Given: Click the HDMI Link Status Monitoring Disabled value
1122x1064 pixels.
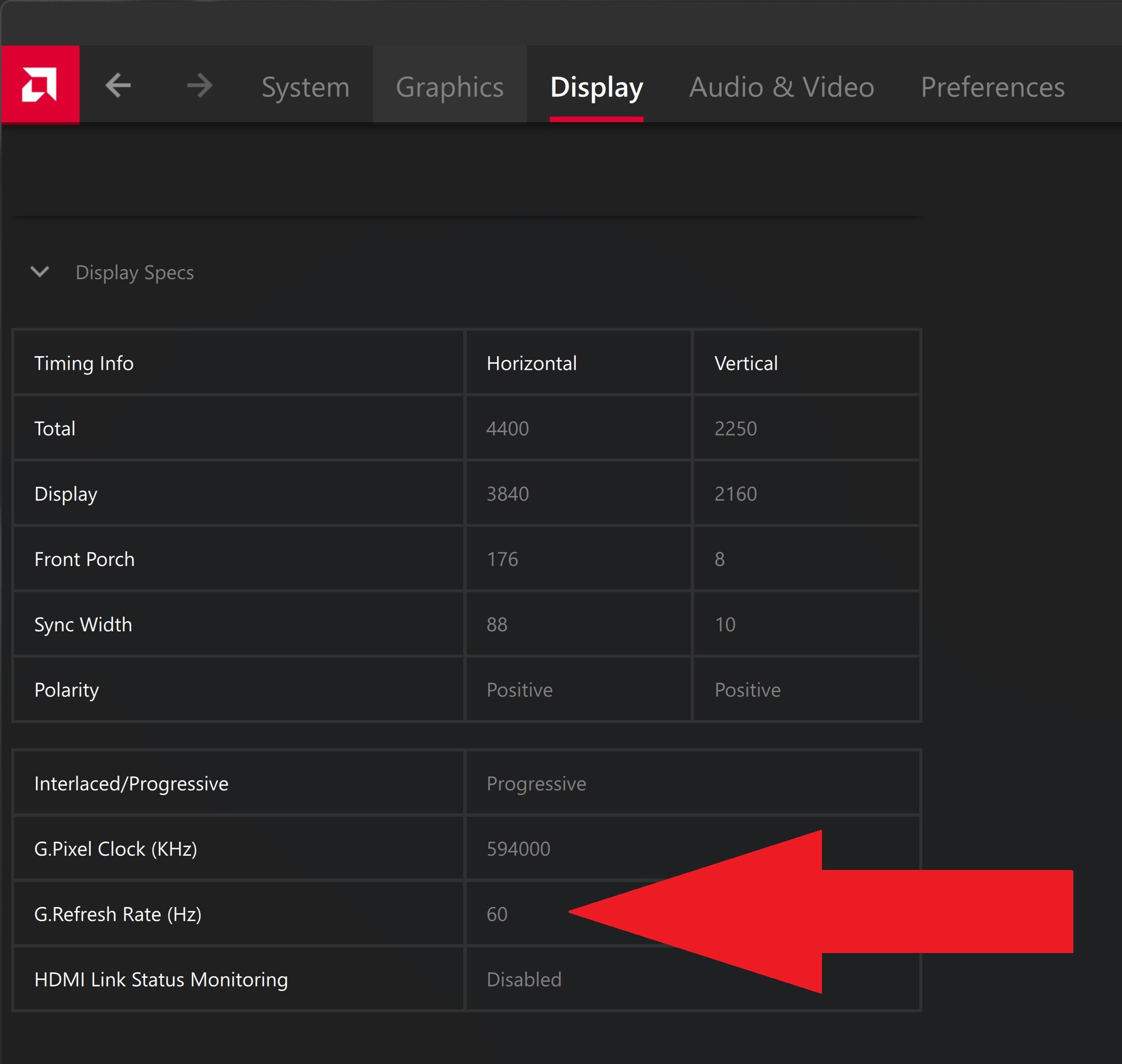Looking at the screenshot, I should click(x=523, y=979).
